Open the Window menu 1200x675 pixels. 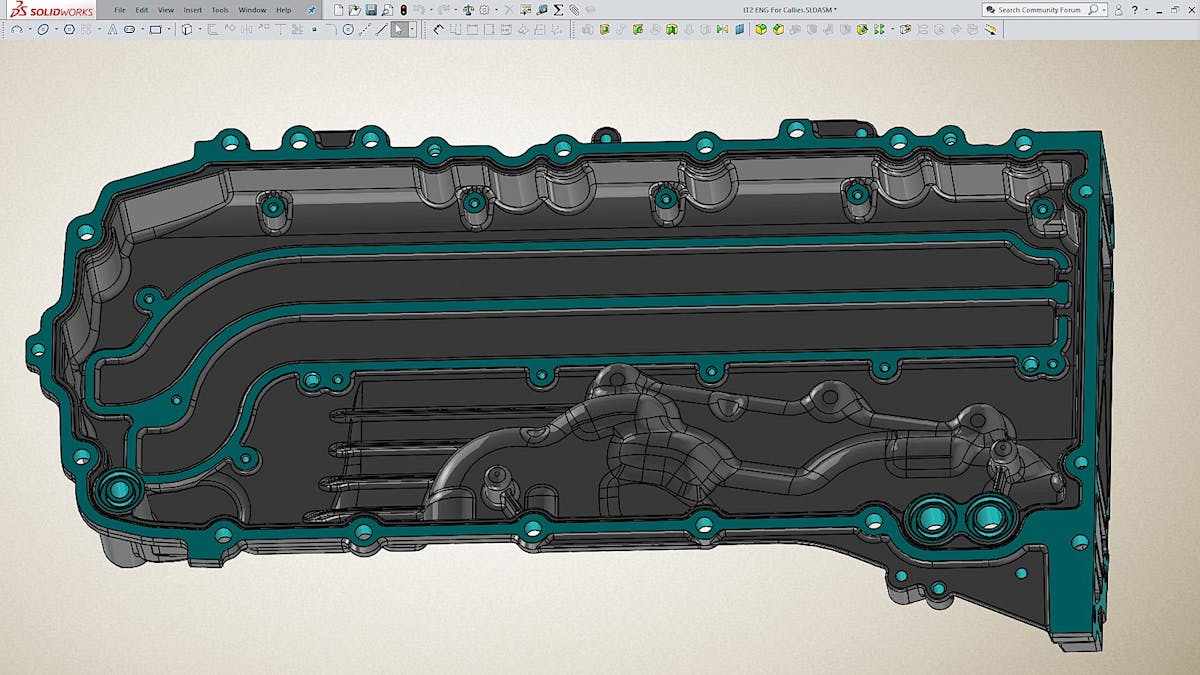(252, 9)
